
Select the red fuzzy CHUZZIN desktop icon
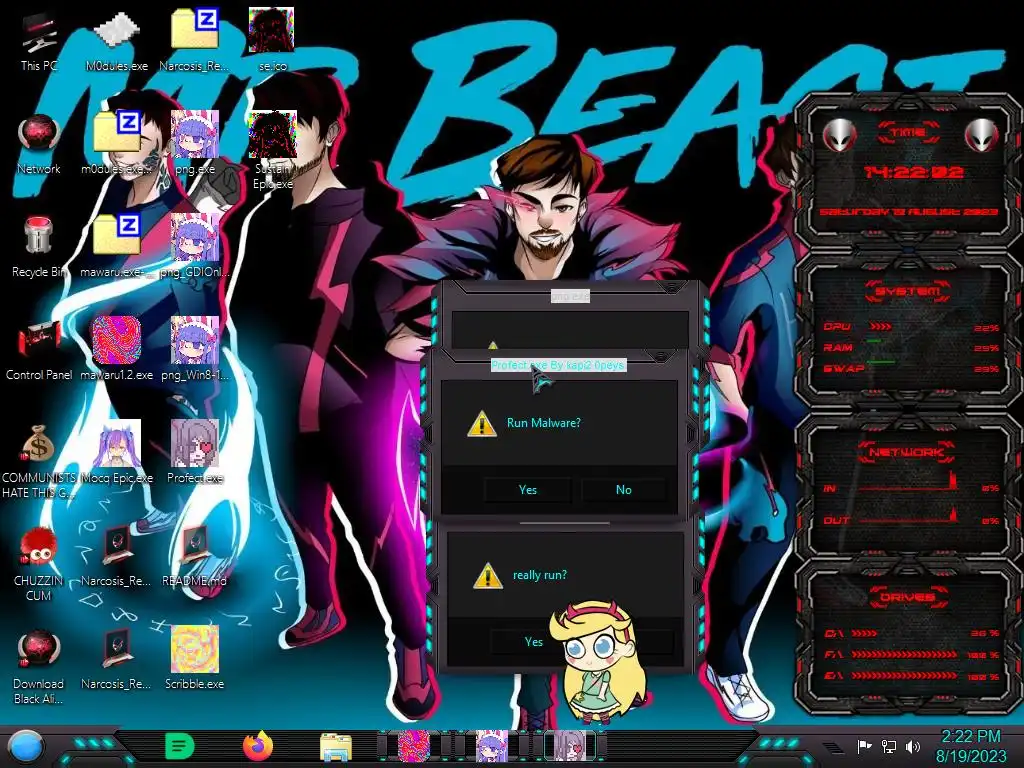pos(39,564)
